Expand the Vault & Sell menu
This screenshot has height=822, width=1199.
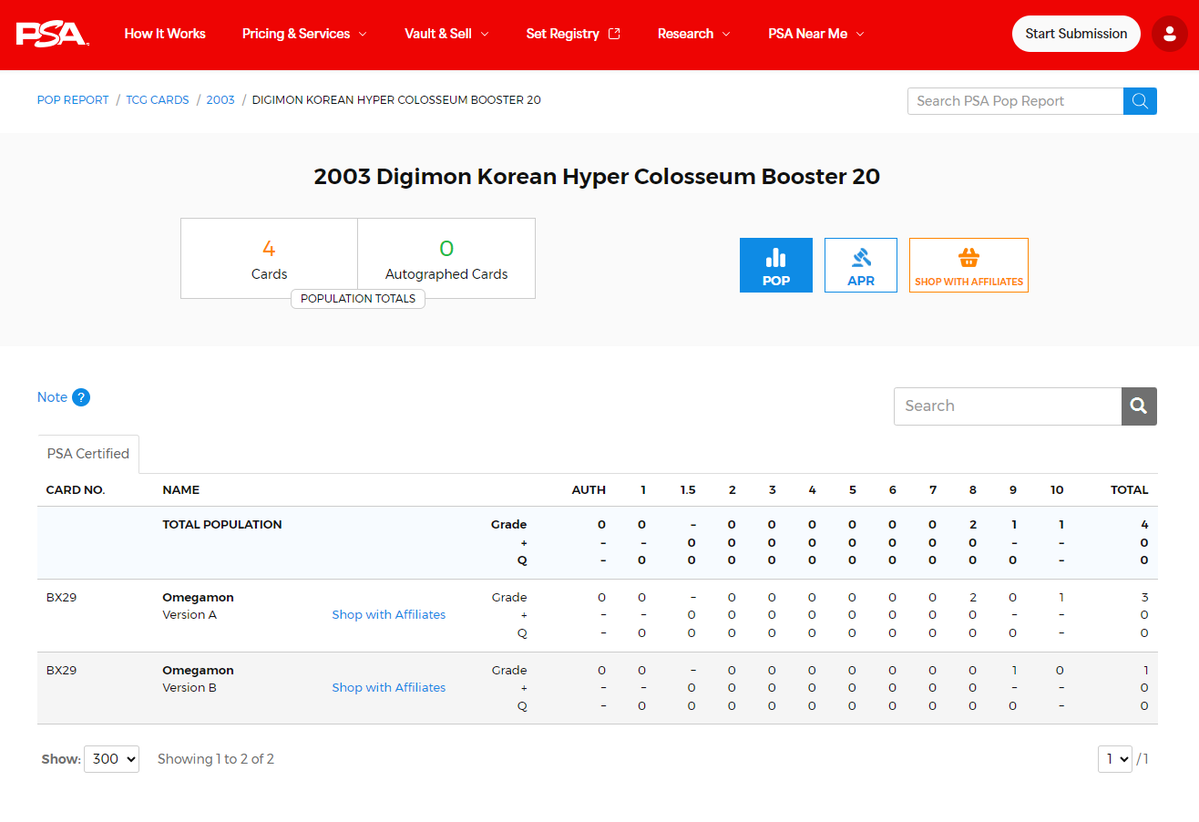click(x=447, y=34)
